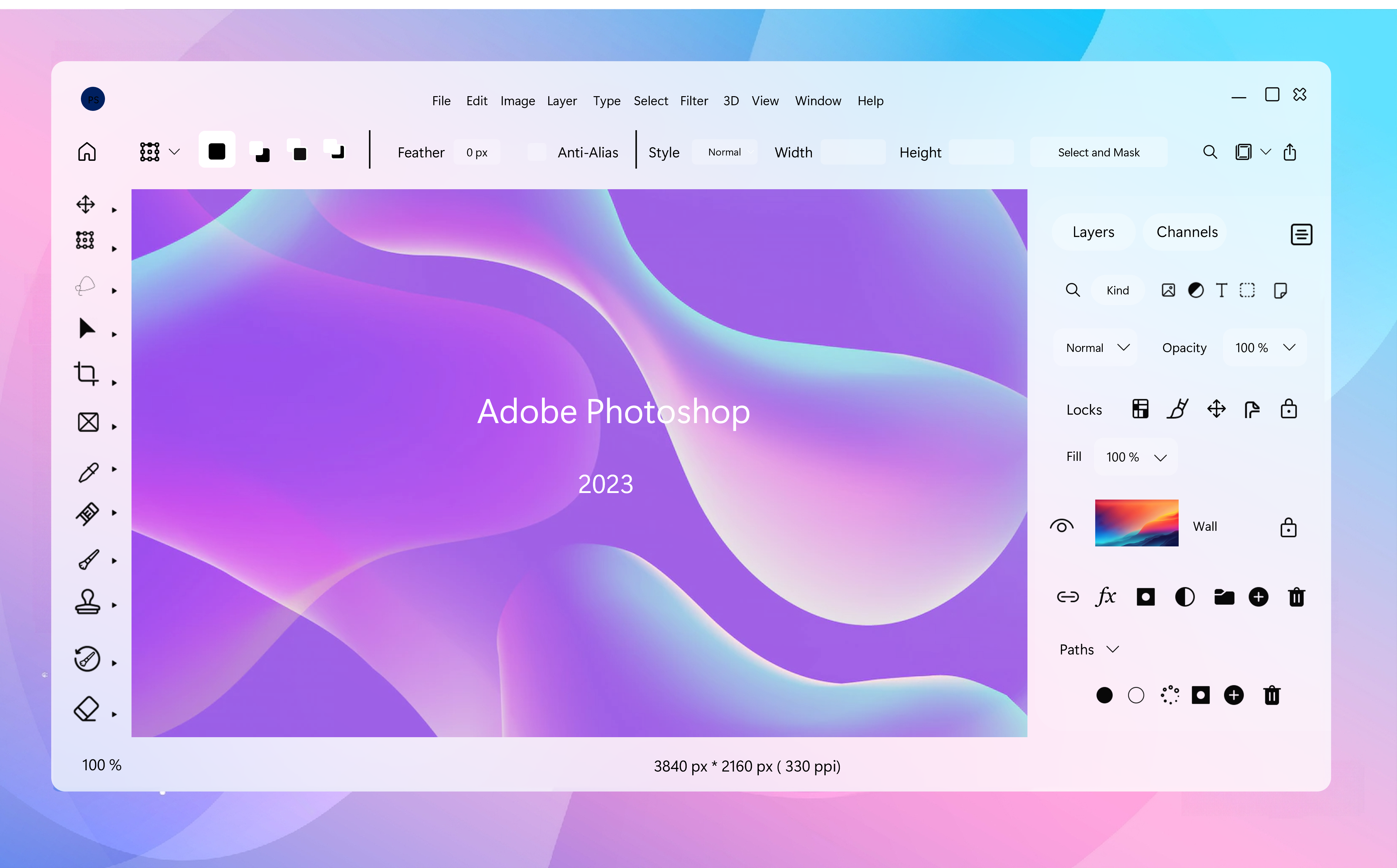Select Intersect with Selection mode
Screen dimensions: 1397x868
pyautogui.click(x=335, y=149)
